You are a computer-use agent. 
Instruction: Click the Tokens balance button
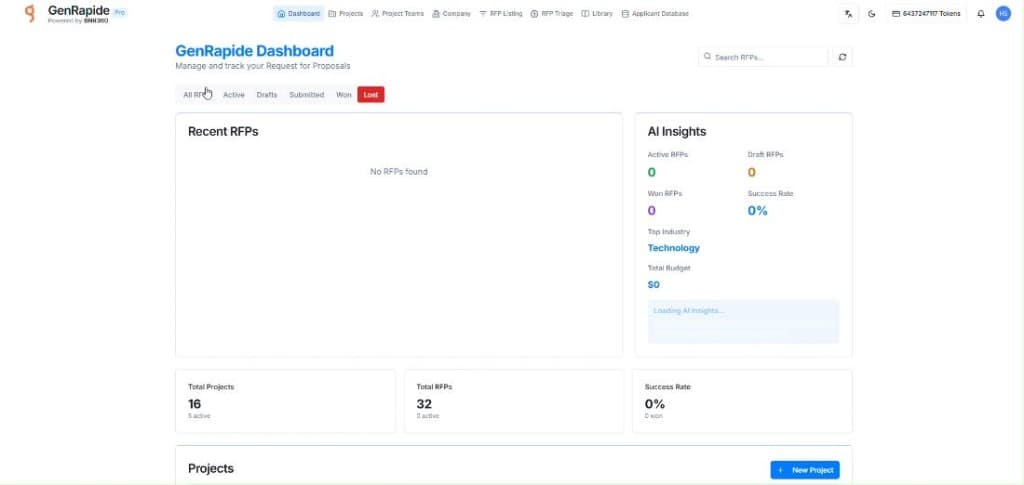click(926, 14)
